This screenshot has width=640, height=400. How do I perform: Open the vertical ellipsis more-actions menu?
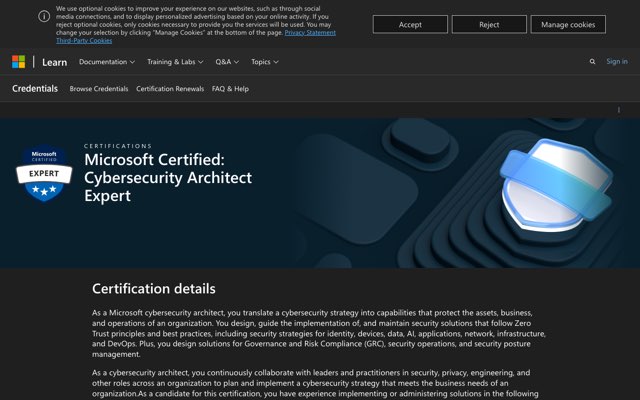(619, 110)
